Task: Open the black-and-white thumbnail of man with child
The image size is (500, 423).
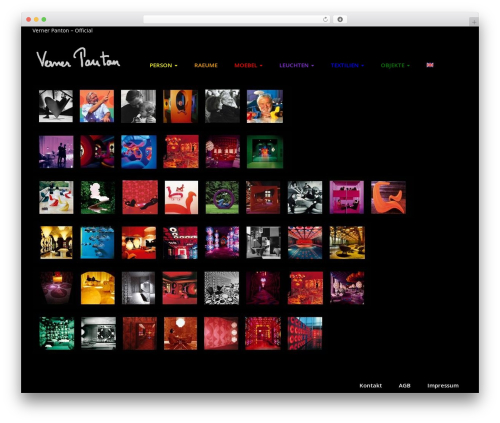Action: 138,106
